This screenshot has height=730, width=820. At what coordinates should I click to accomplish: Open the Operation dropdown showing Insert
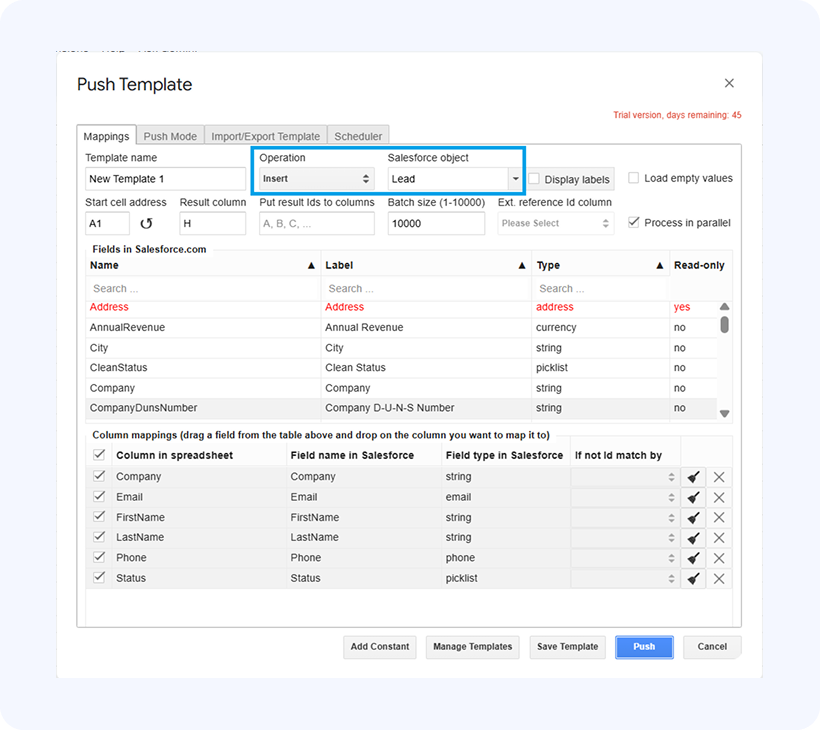[315, 179]
